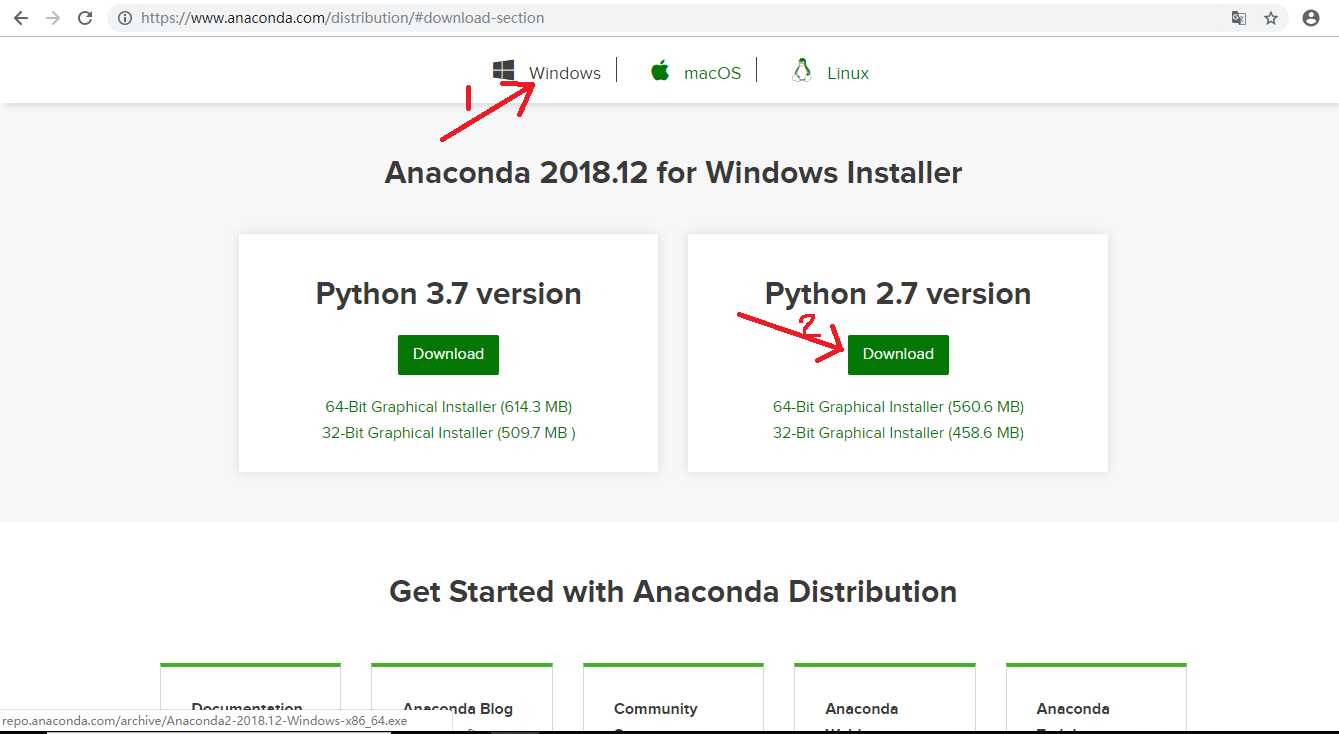This screenshot has width=1339, height=734.
Task: Bookmark this page with star icon
Action: coord(1271,18)
